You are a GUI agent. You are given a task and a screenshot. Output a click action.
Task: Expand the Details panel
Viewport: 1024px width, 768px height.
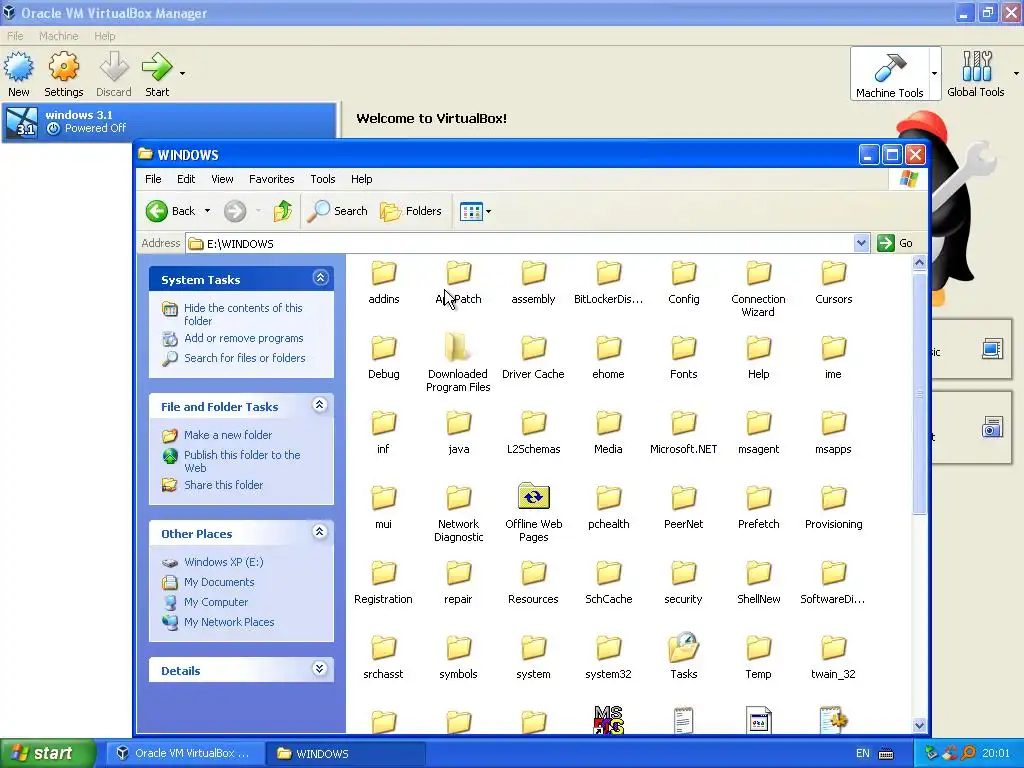pos(319,669)
